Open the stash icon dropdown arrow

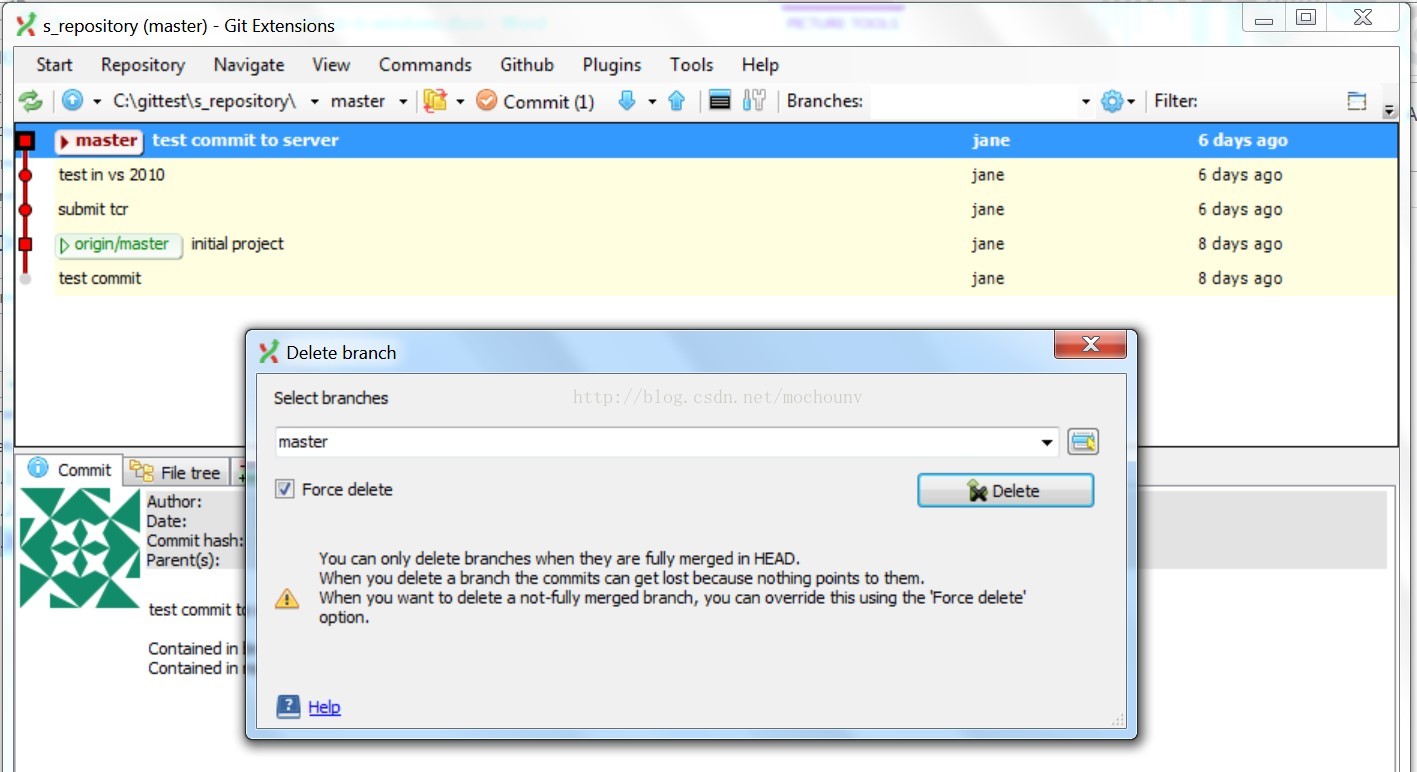click(x=460, y=101)
